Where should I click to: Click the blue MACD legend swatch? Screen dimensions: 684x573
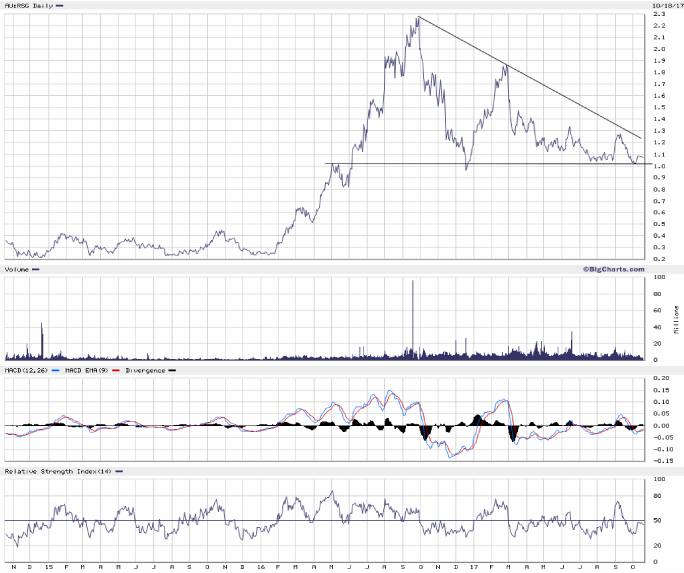tap(54, 370)
